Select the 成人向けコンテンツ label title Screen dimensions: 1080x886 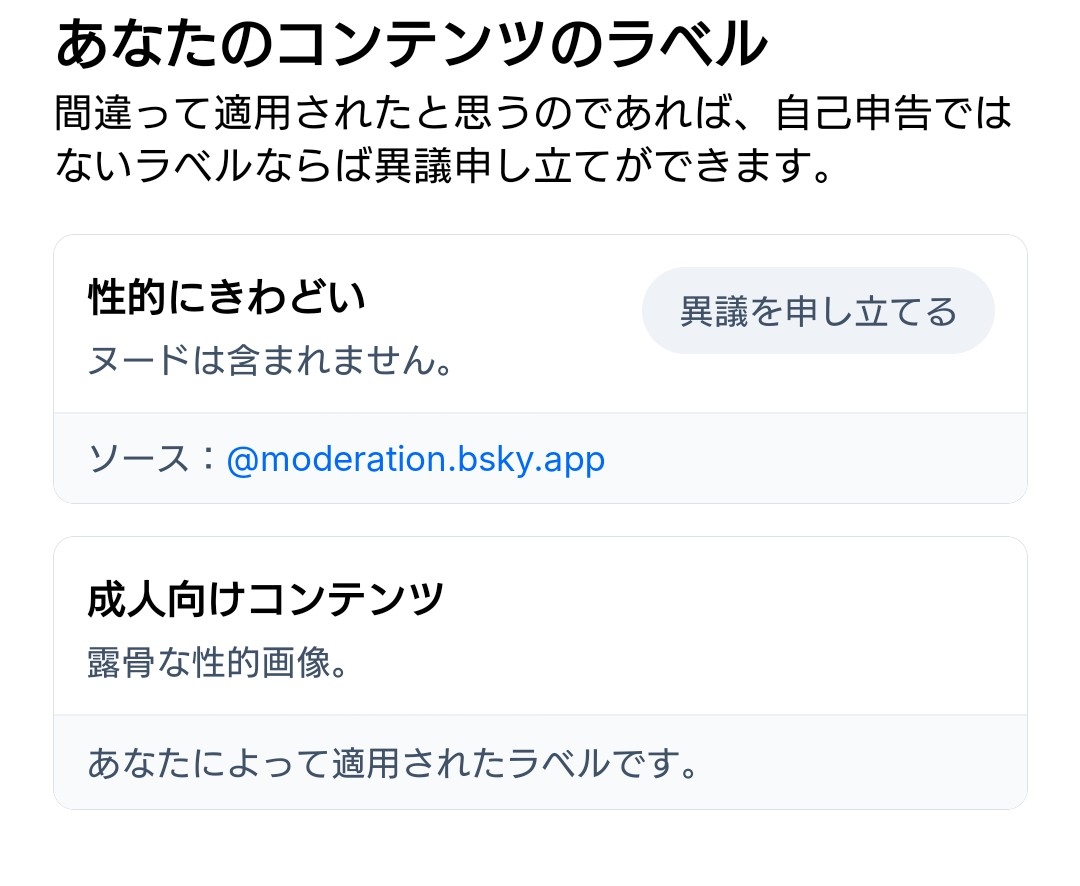[266, 599]
